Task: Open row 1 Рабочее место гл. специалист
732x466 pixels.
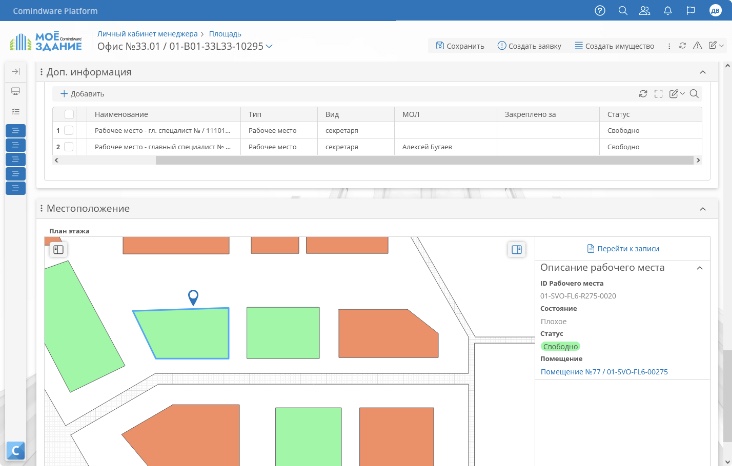Action: click(162, 130)
